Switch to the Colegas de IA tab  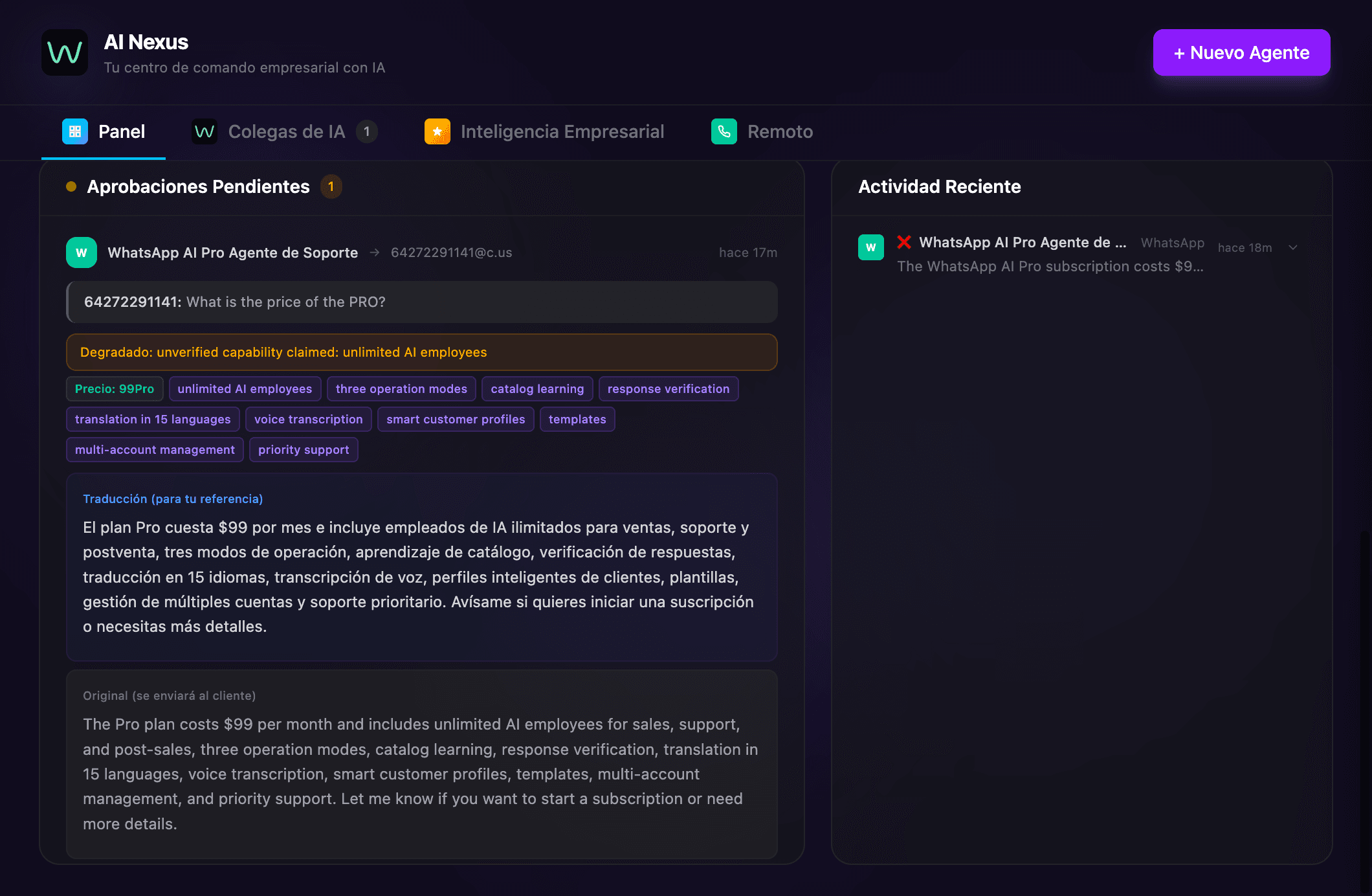[x=285, y=131]
